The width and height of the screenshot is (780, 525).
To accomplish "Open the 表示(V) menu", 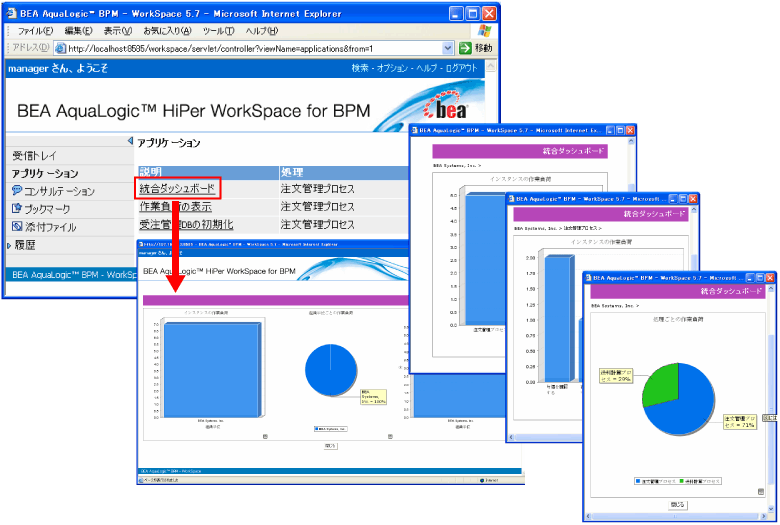I will pos(118,31).
